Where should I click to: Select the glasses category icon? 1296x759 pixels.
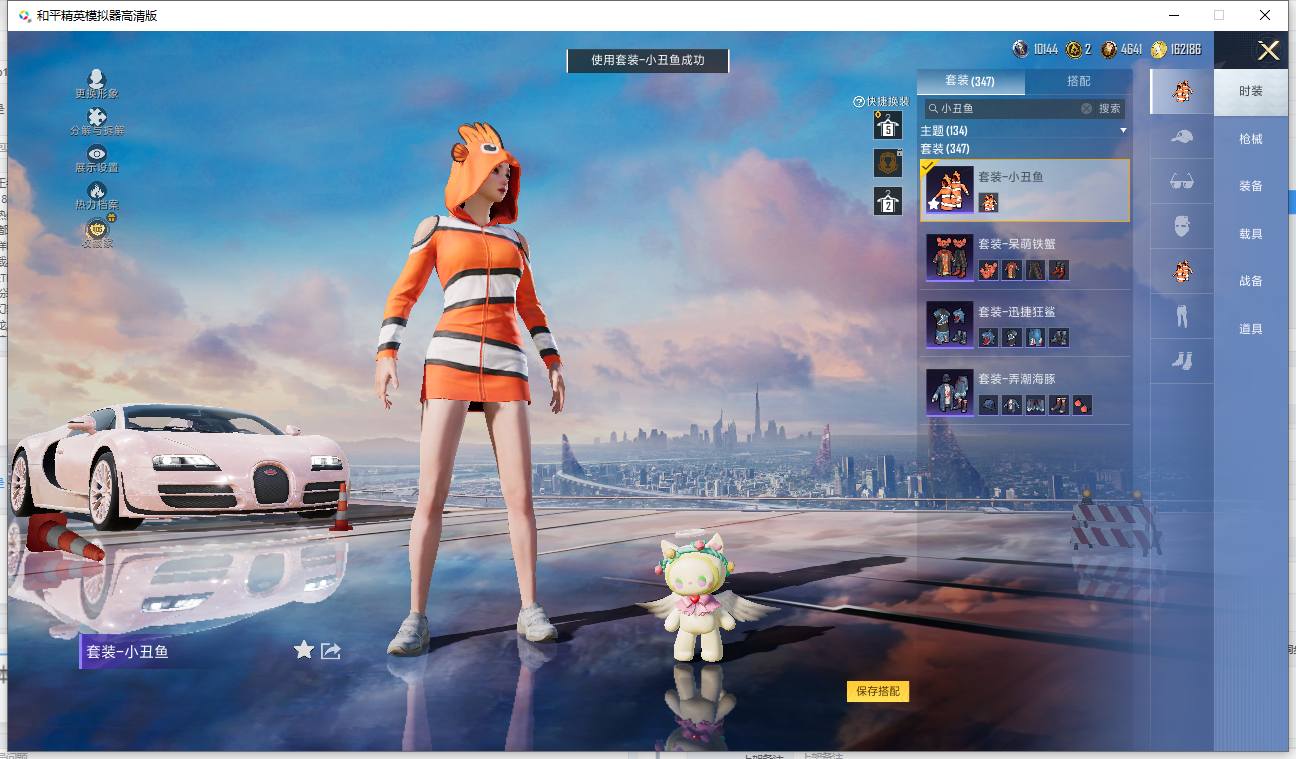click(1182, 181)
